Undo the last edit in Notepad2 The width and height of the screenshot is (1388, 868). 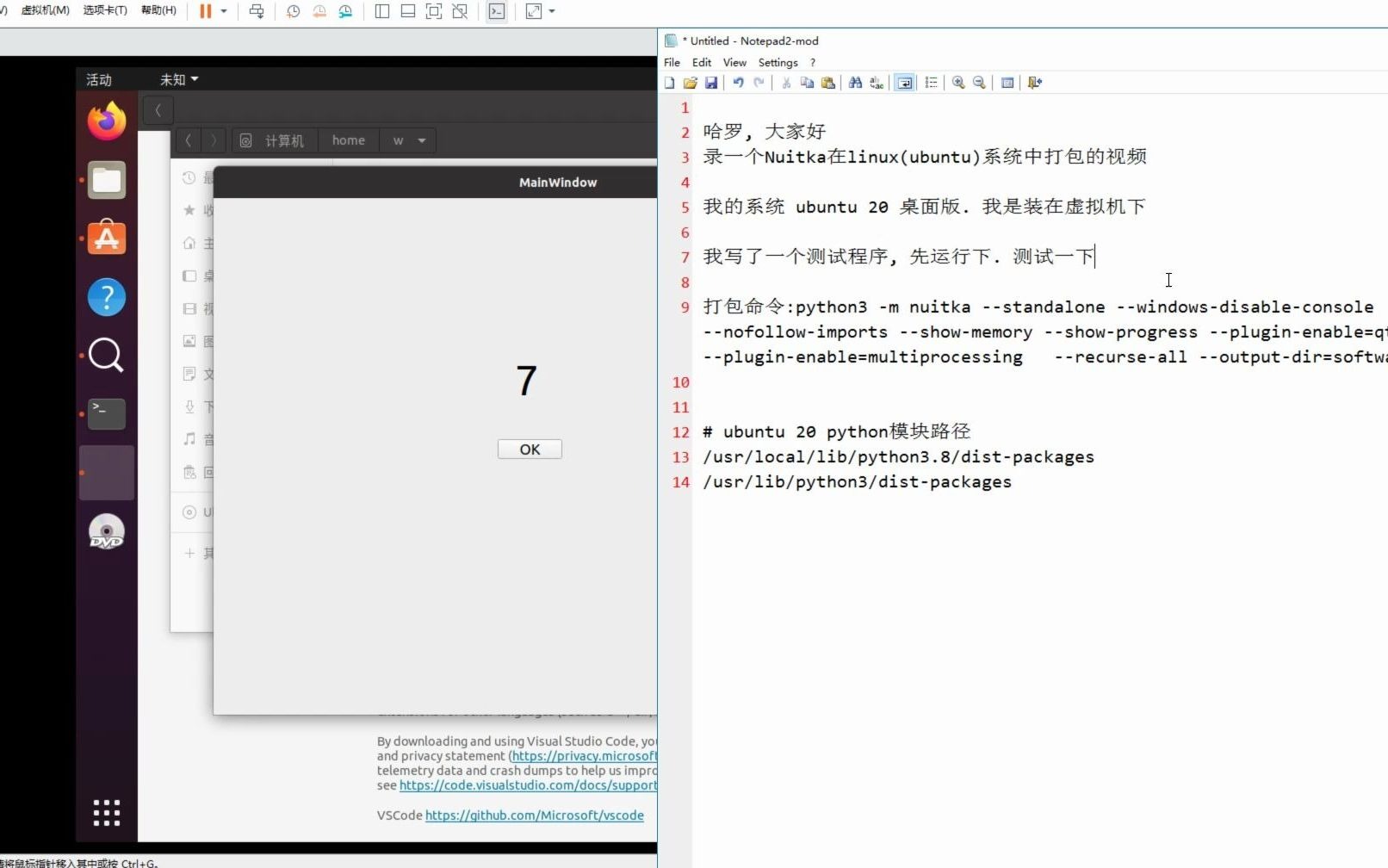pyautogui.click(x=738, y=82)
